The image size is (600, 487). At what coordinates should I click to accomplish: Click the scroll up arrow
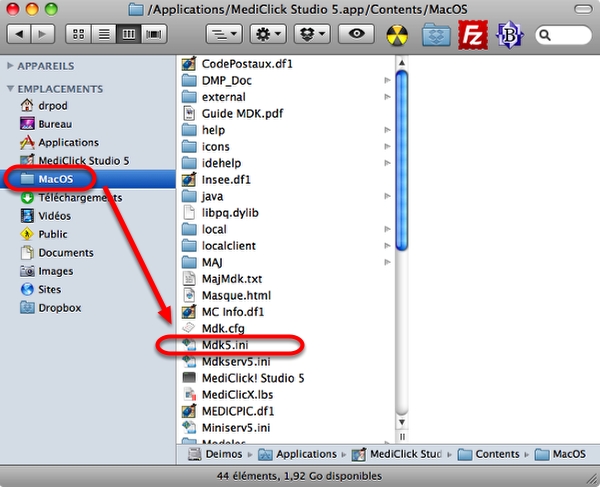pos(402,62)
